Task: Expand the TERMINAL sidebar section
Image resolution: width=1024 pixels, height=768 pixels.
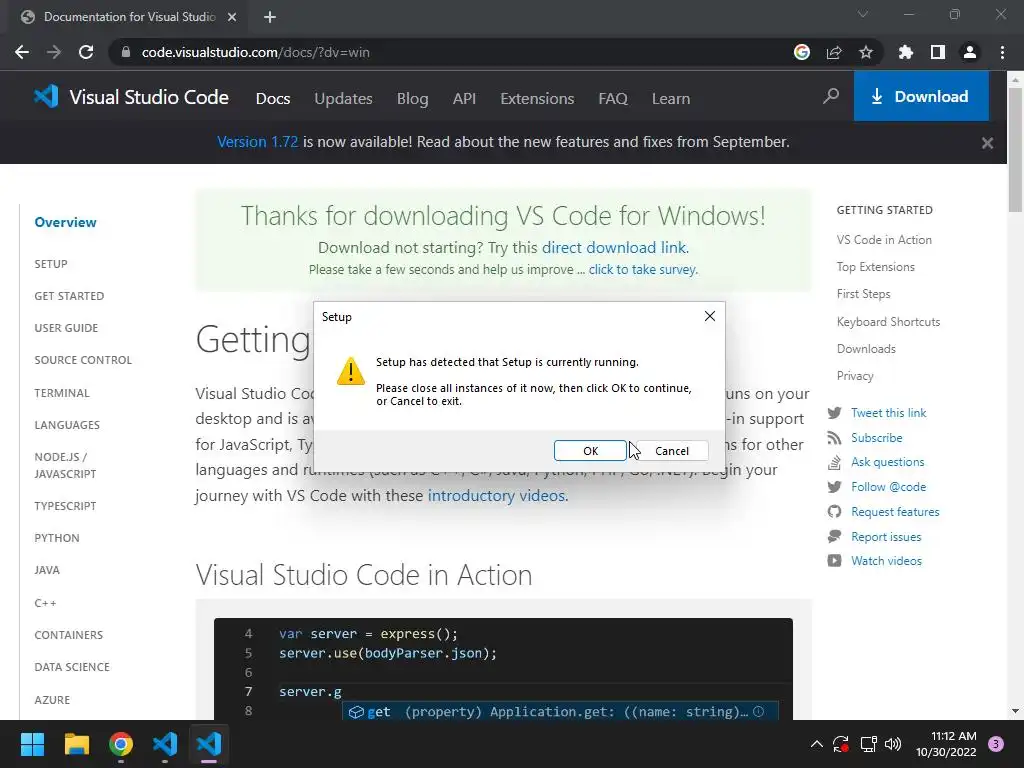Action: coord(62,393)
